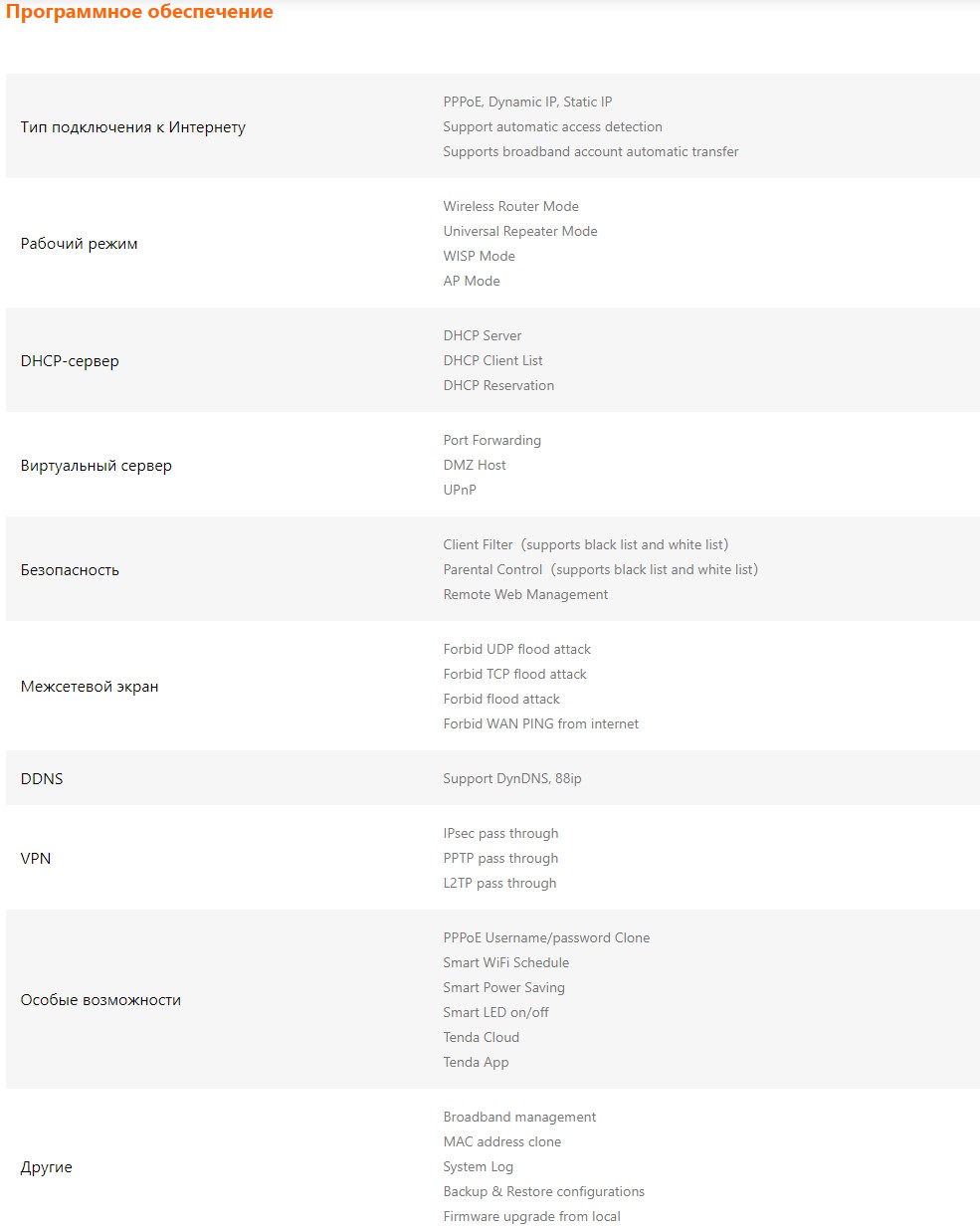Viewport: 980px width, 1232px height.
Task: Click the "Port Forwarding" entry
Action: coord(491,440)
